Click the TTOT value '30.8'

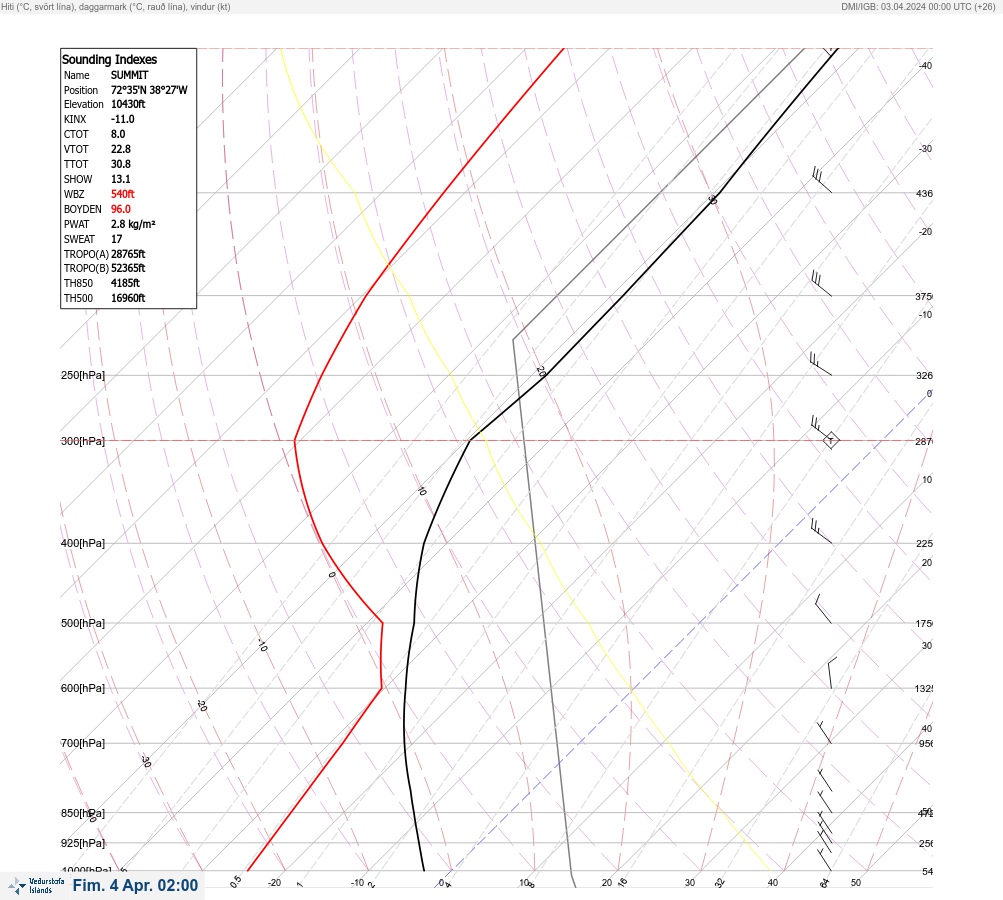(x=121, y=164)
